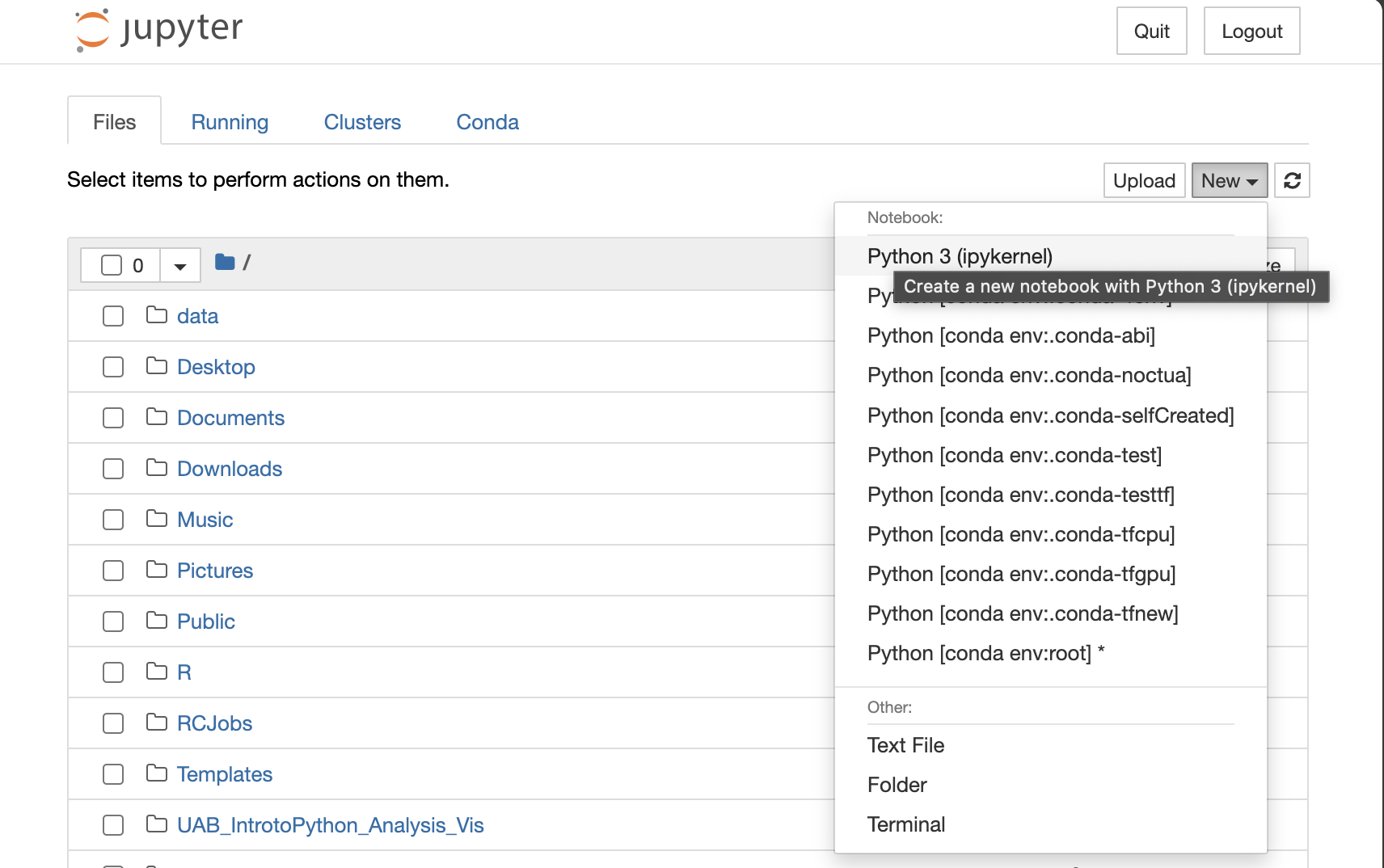Open the selection filter dropdown arrow
This screenshot has height=868, width=1384.
[x=180, y=266]
